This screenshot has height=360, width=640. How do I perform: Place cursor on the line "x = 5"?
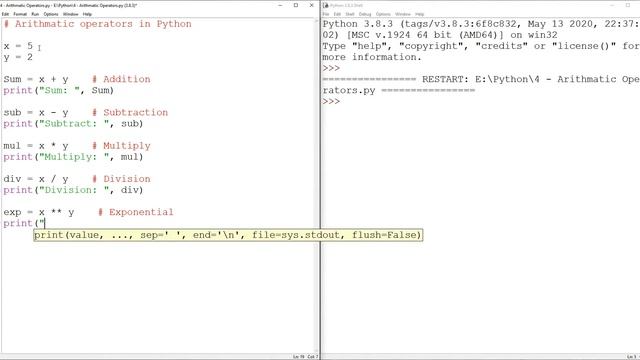pos(18,46)
